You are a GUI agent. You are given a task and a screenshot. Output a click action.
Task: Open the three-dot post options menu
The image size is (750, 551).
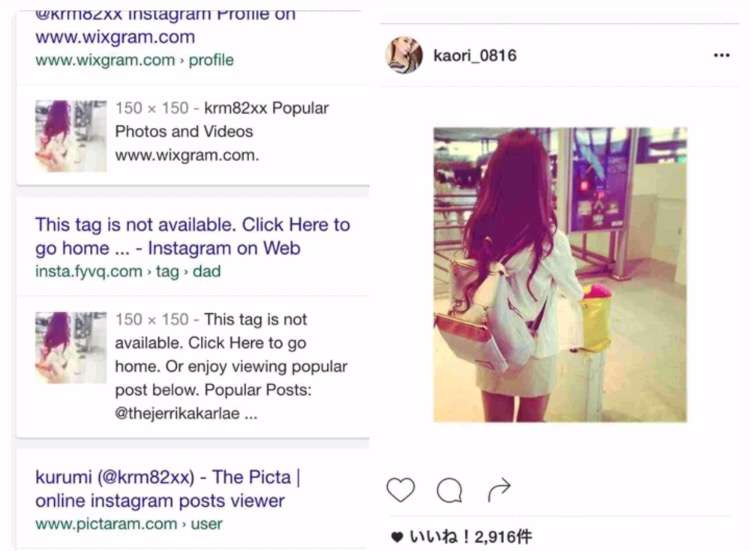[721, 55]
